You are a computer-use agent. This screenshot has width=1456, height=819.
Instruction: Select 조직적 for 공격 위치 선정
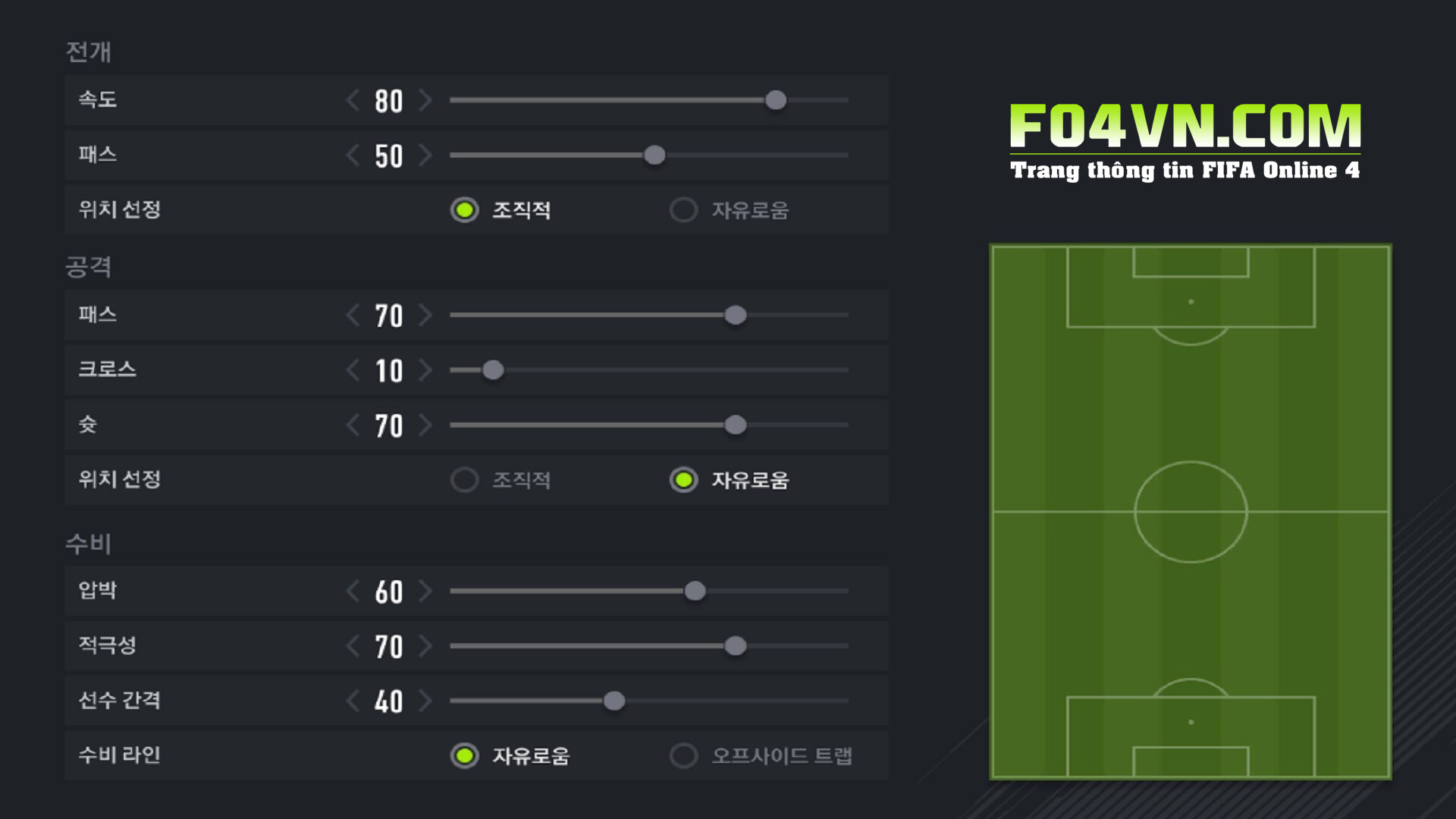(464, 480)
